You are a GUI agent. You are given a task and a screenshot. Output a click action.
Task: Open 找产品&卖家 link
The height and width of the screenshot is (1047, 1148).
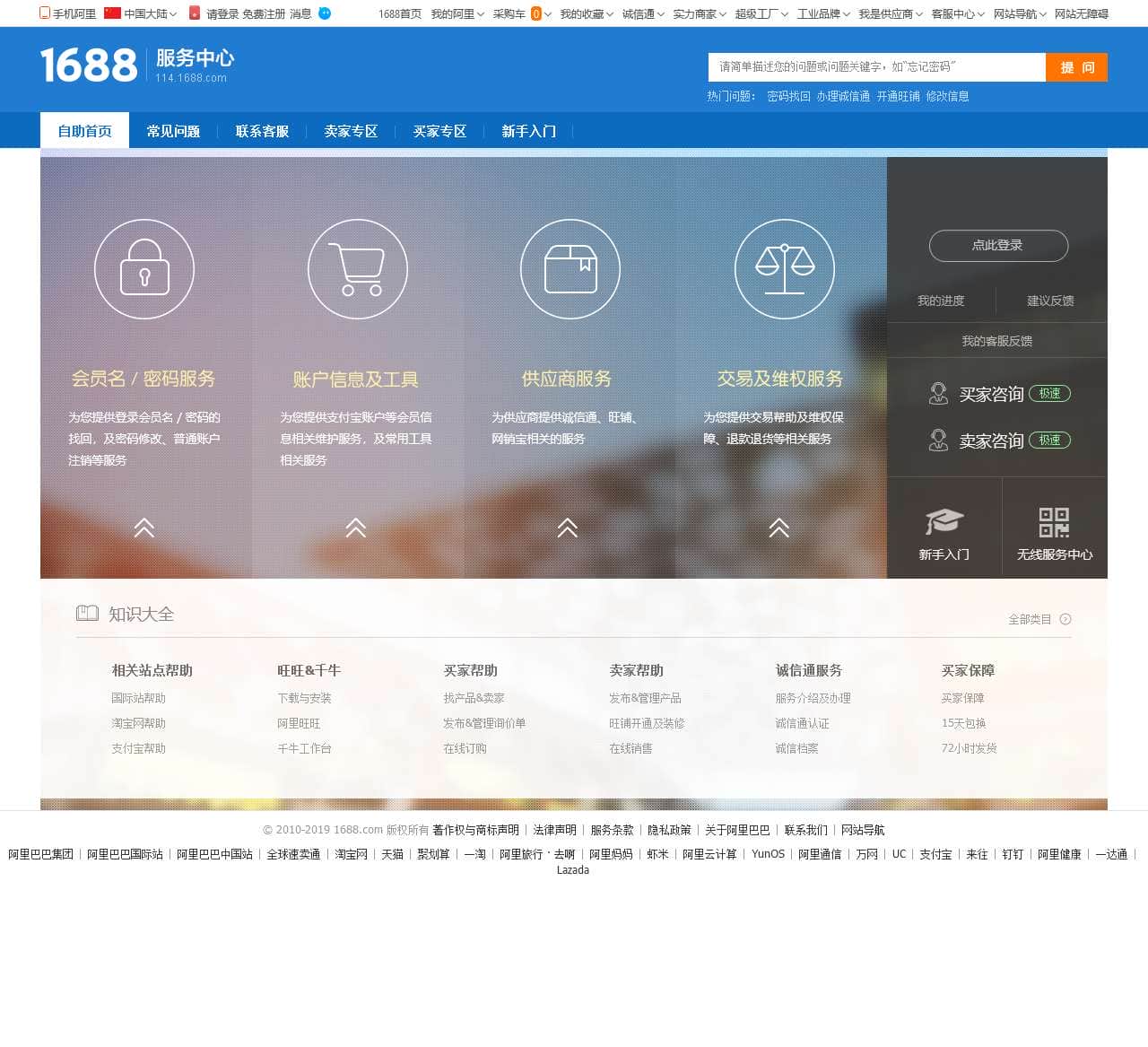(474, 698)
